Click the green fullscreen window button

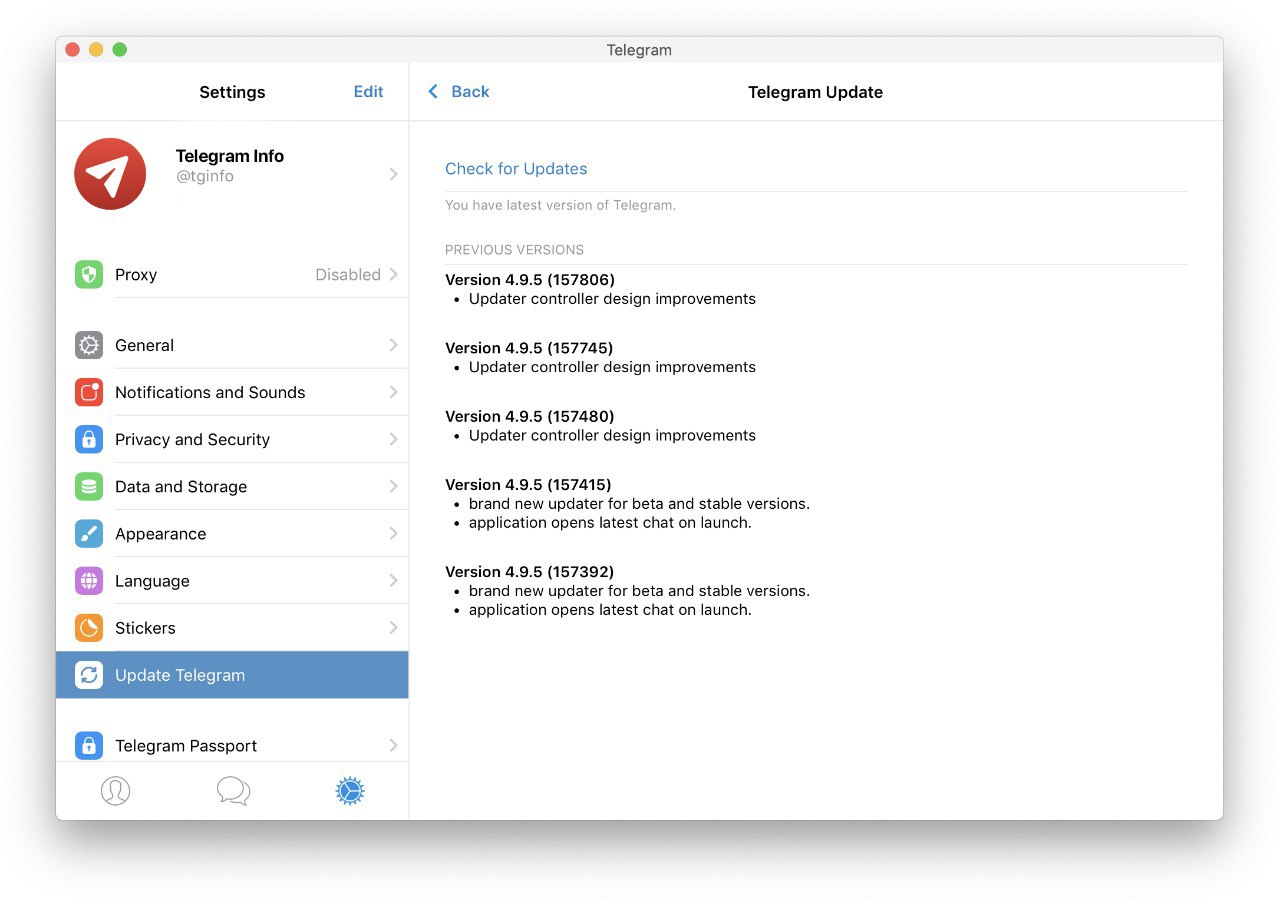tap(120, 50)
